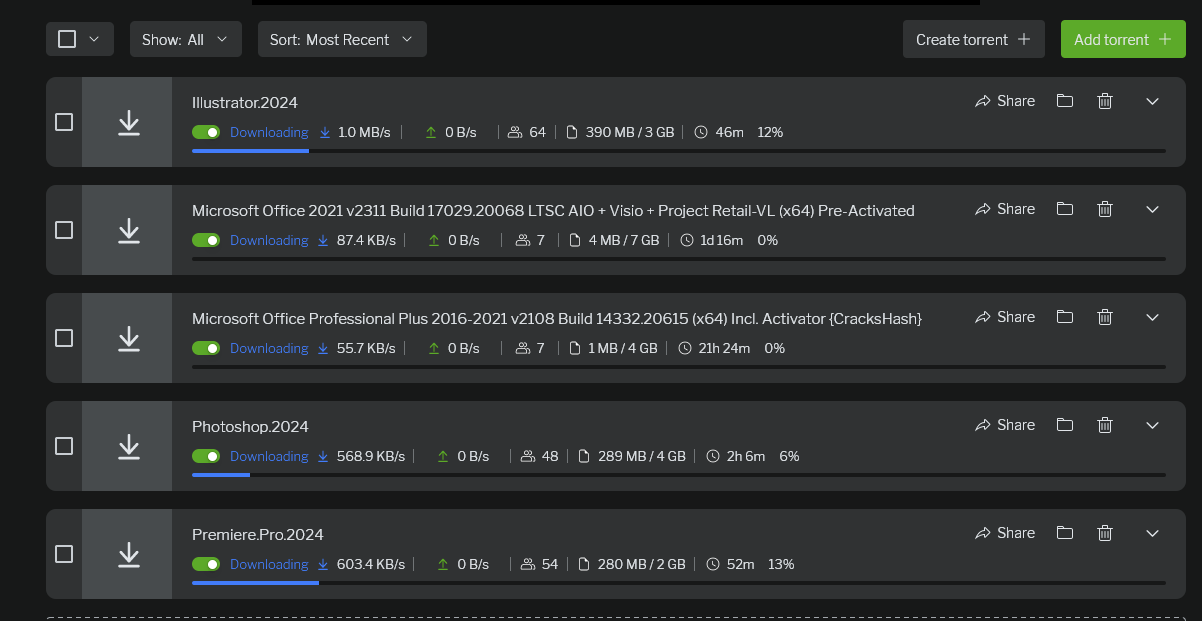Share the Premiere.Pro.2024 torrent
The image size is (1202, 621).
click(x=1005, y=533)
